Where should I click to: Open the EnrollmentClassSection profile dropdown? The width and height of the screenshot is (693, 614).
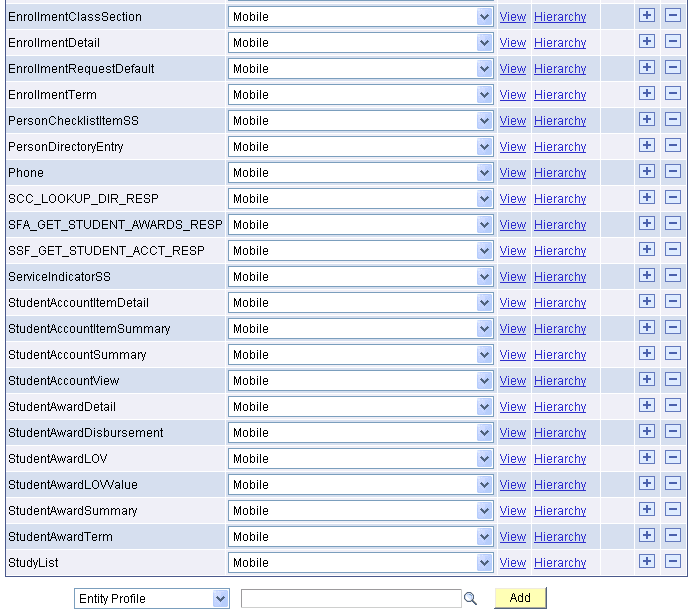point(361,17)
